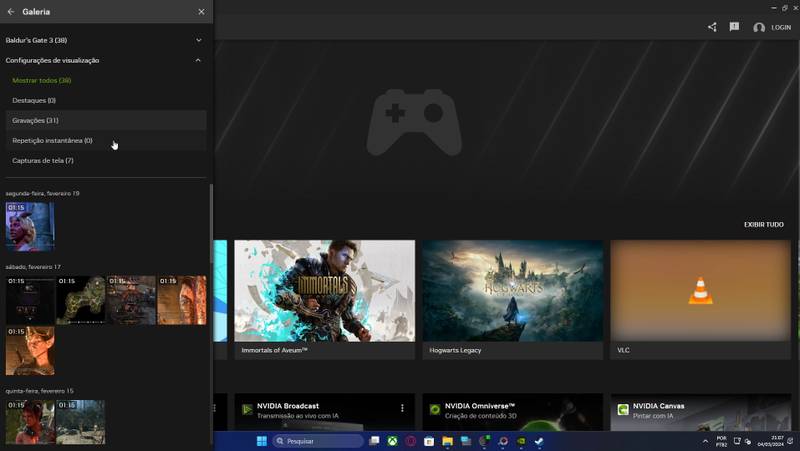800x451 pixels.
Task: Click the taskbar Pesquisar search box
Action: 318,441
